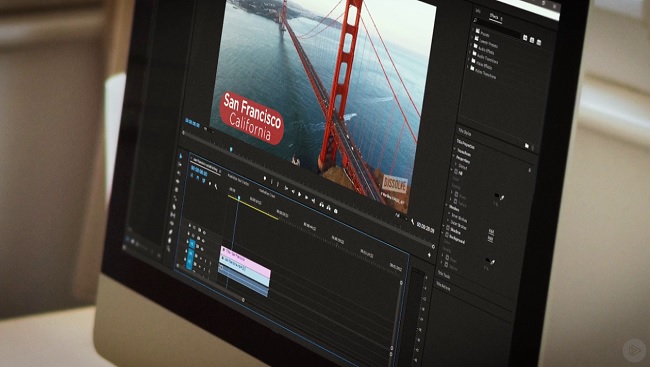
Task: Click the new bin icon in Title Styles panel
Action: (x=526, y=146)
